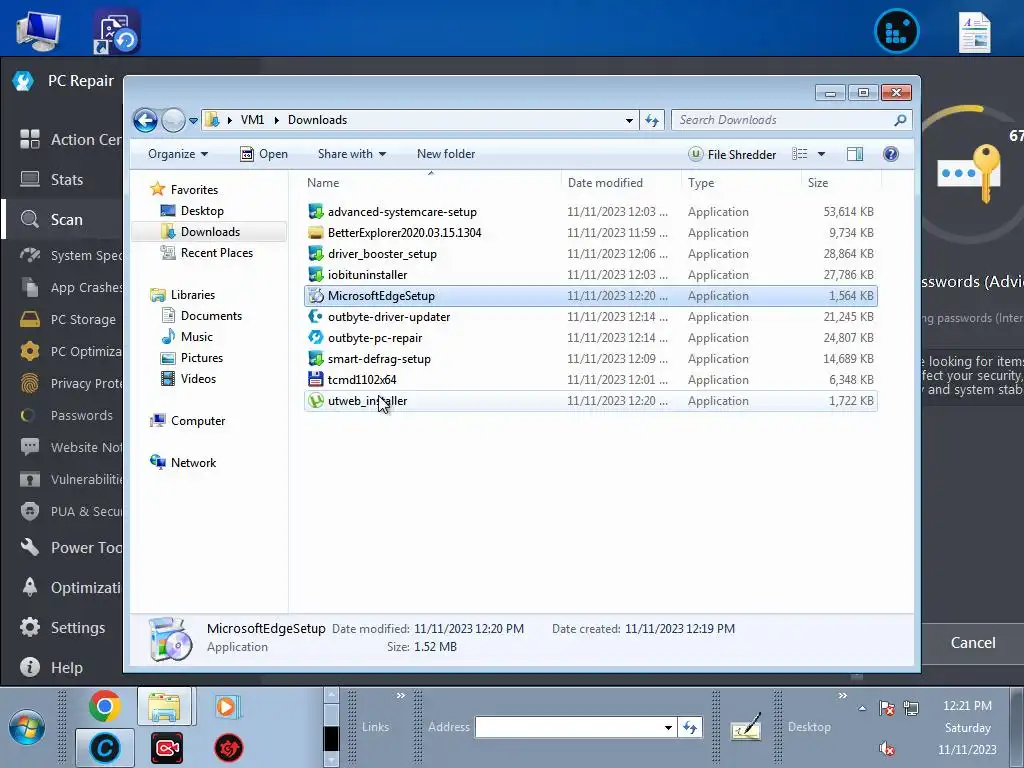Click the search magnifier icon
The height and width of the screenshot is (768, 1024).
tap(900, 120)
